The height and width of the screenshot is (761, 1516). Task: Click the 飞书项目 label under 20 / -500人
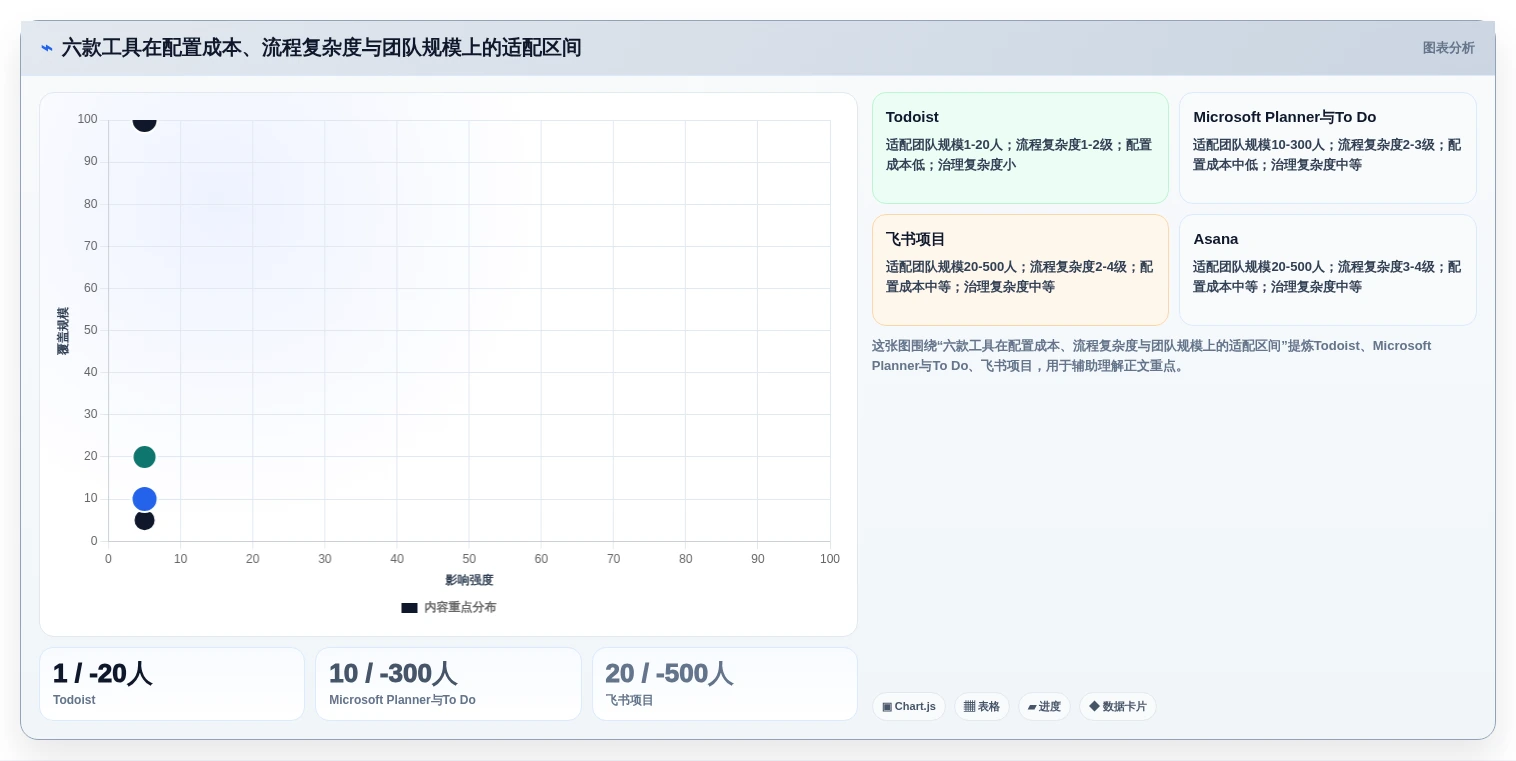pos(629,700)
